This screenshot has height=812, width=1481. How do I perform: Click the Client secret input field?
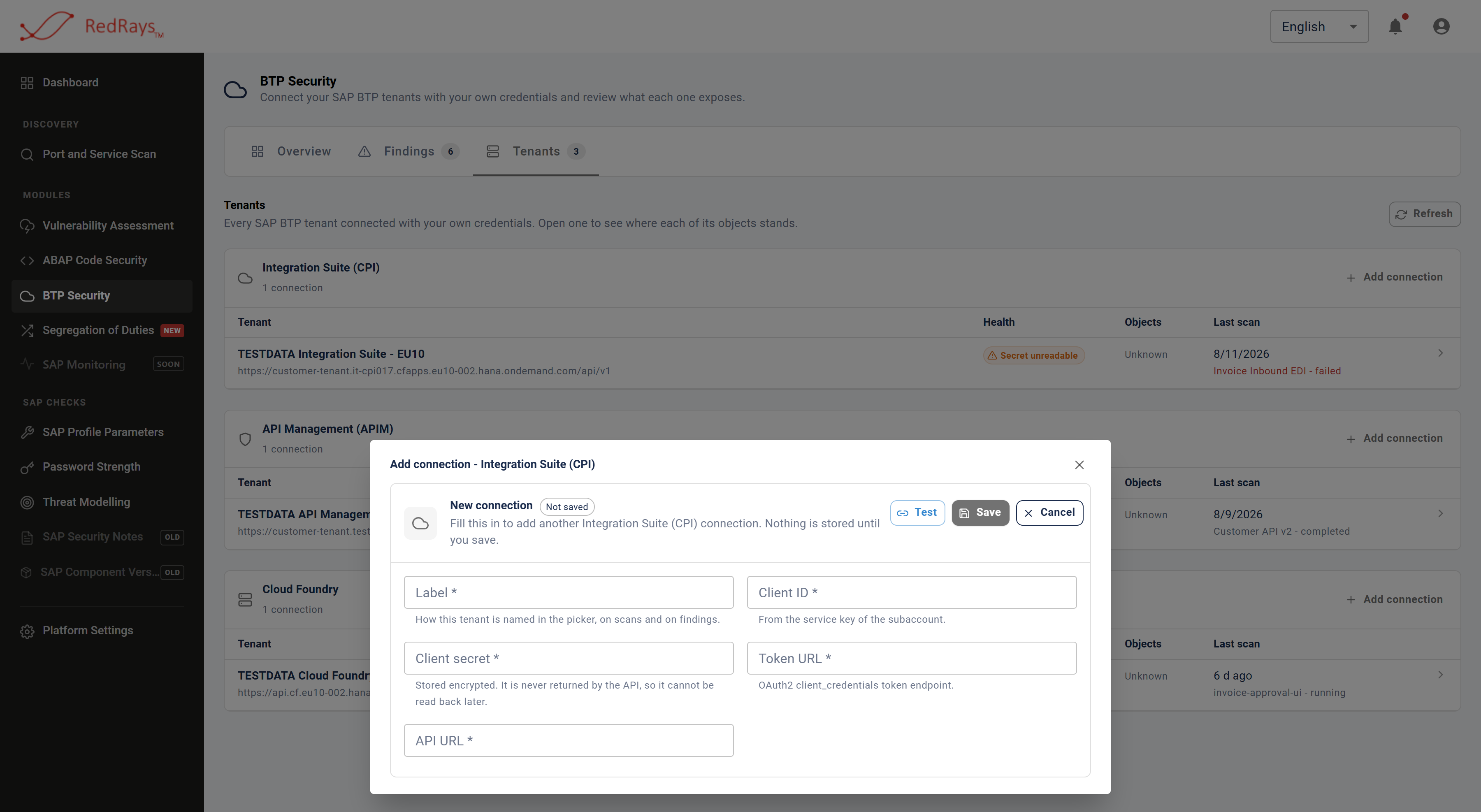click(x=569, y=659)
